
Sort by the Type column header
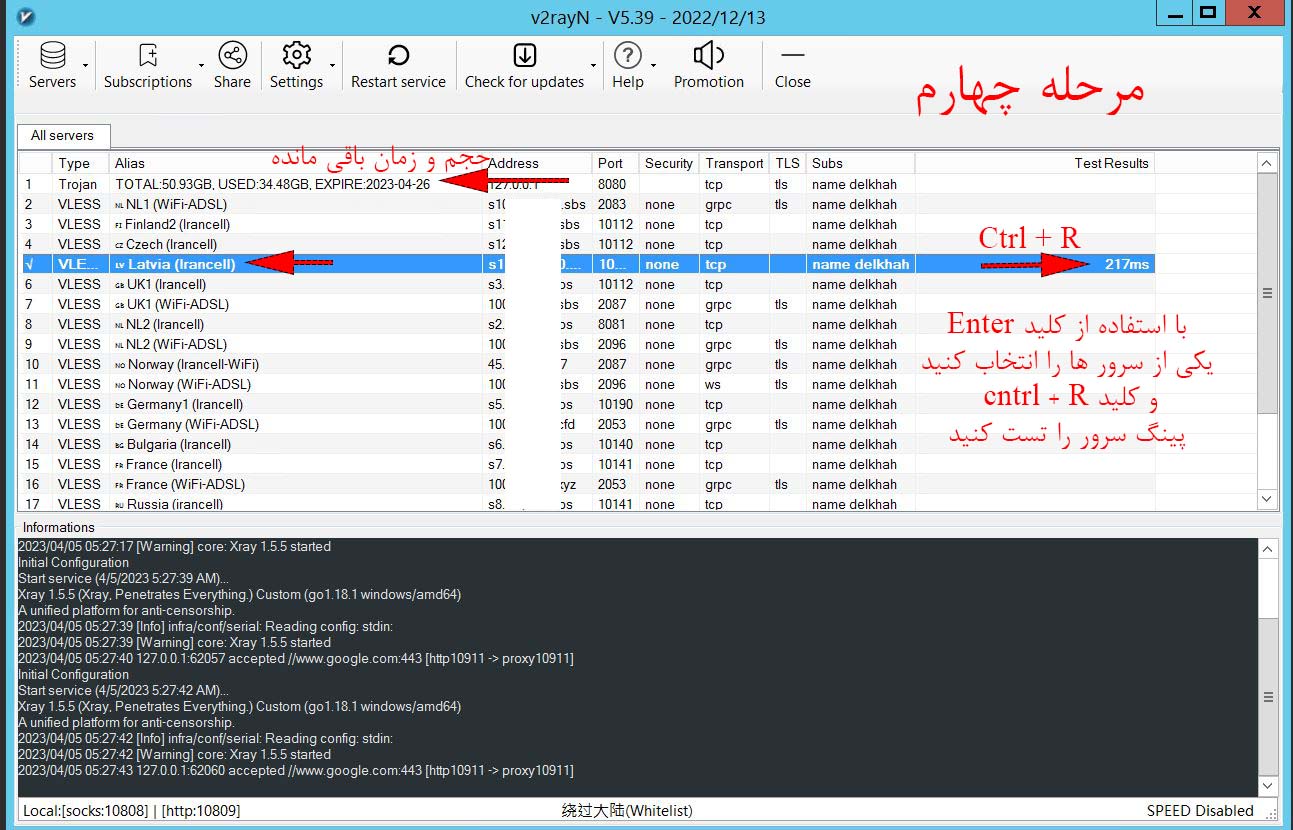(x=80, y=163)
